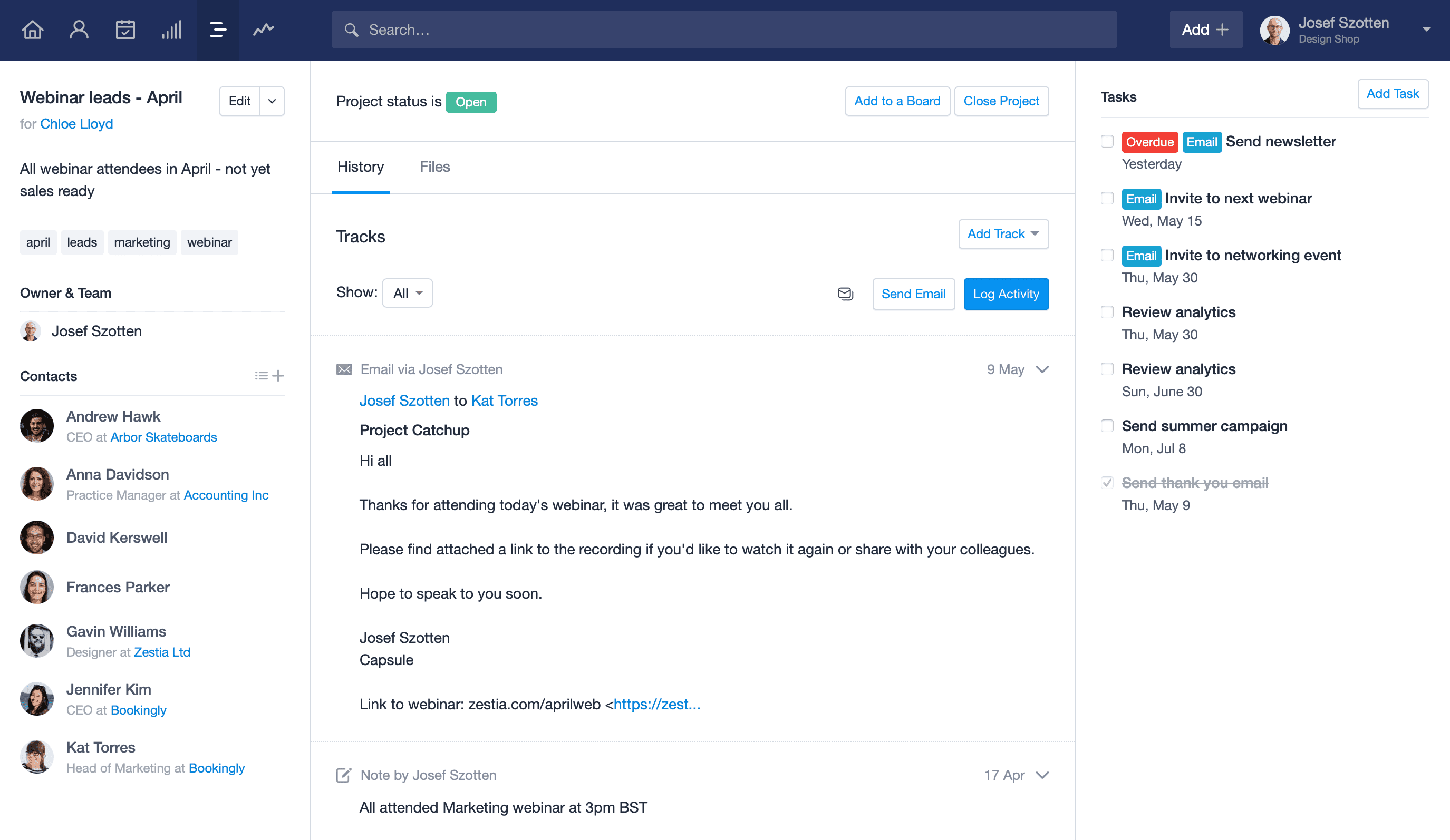Open the Home dashboard icon

[32, 30]
